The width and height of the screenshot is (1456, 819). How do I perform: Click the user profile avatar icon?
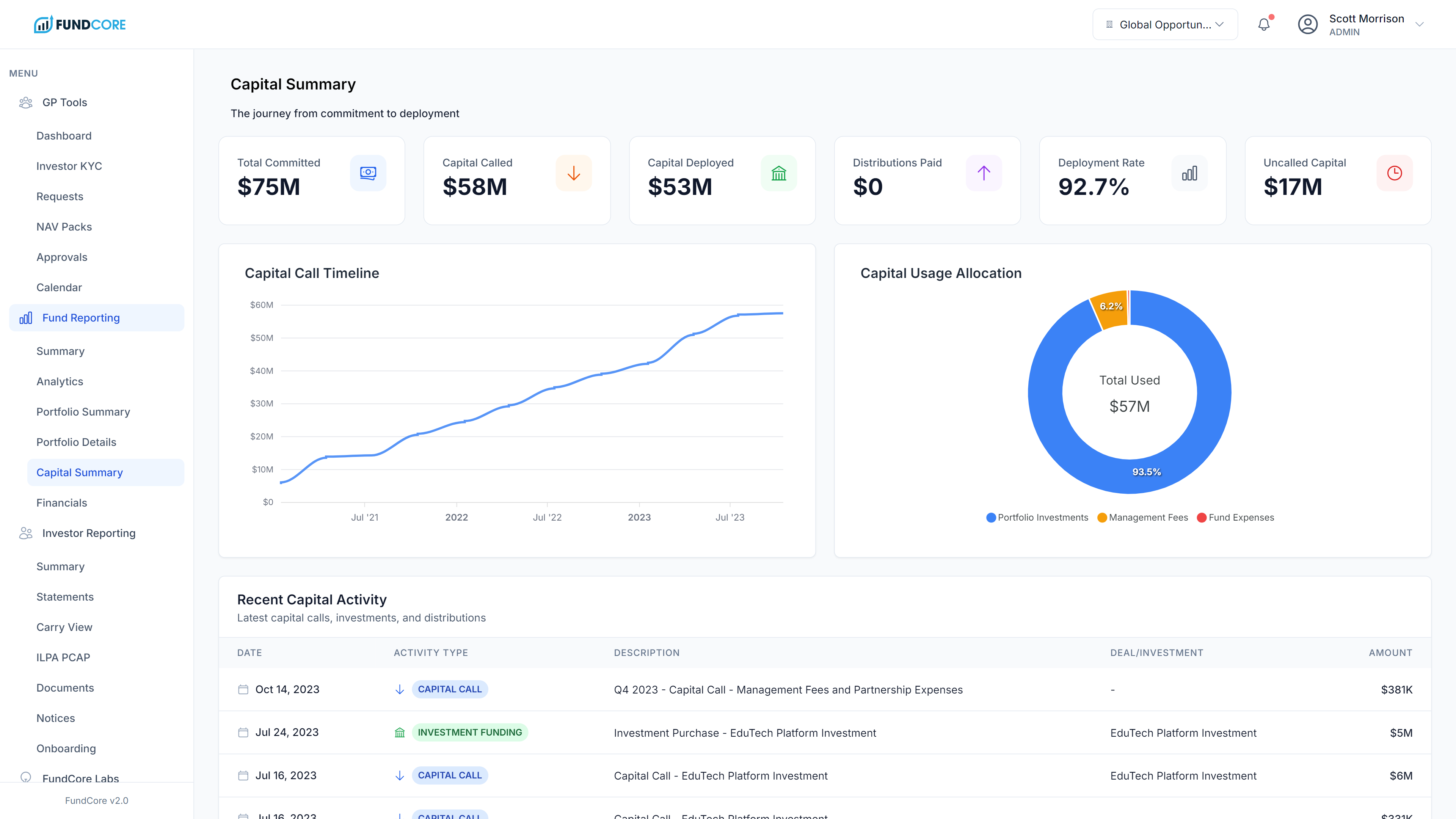[1307, 24]
